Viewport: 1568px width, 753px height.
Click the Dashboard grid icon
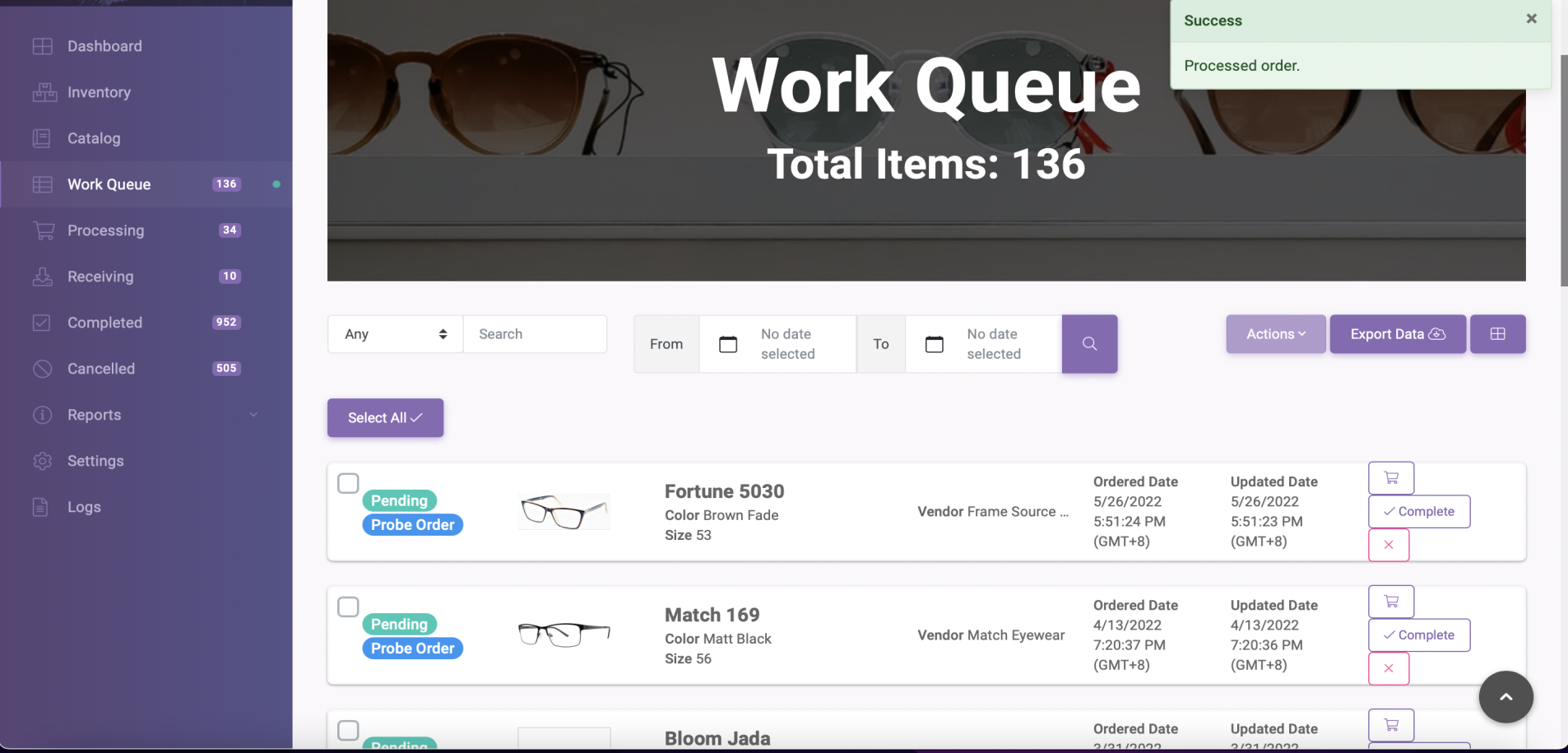[43, 46]
